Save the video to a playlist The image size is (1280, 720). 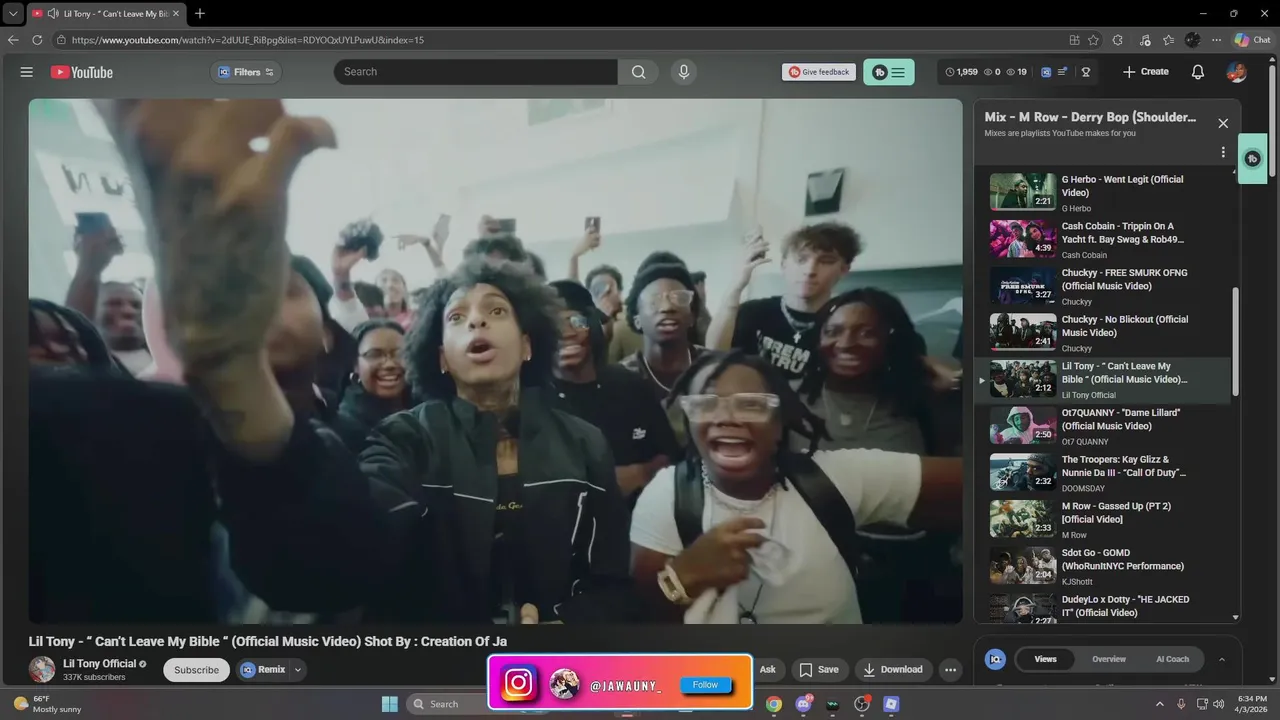818,670
